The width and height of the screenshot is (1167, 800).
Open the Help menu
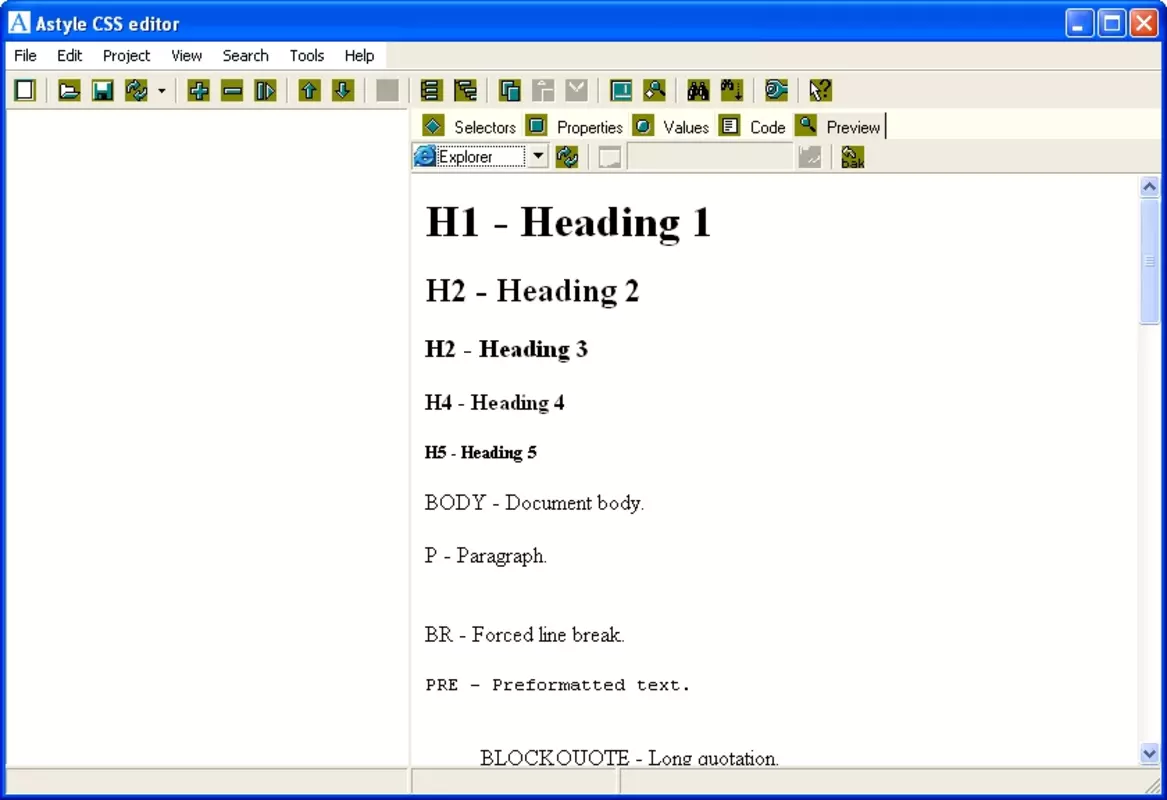click(x=359, y=56)
